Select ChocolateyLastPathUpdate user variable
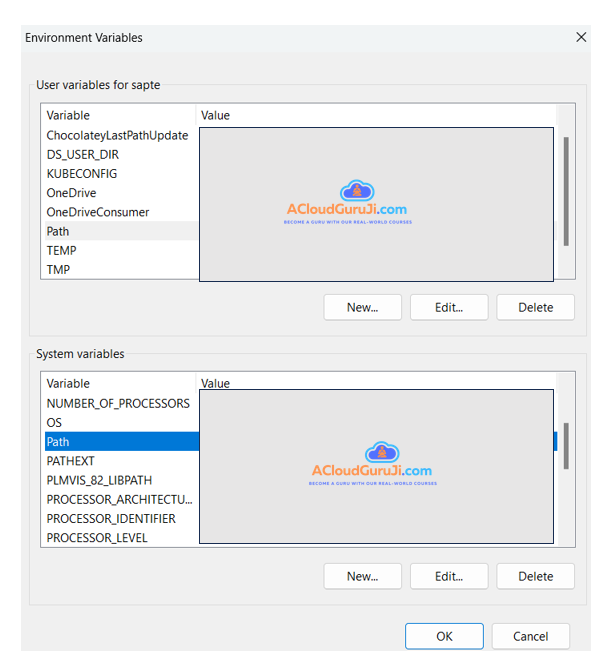Image resolution: width=615 pixels, height=669 pixels. click(x=116, y=135)
